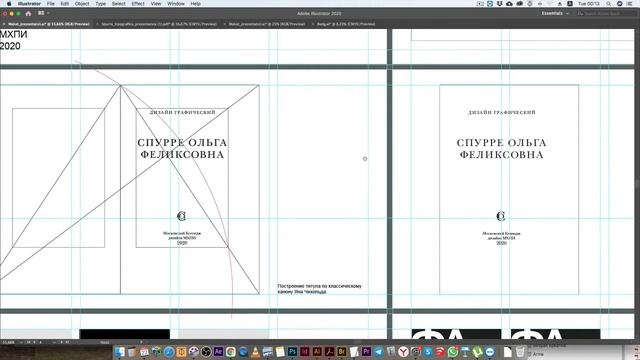Open Adobe Acrobat from the Dock
The image size is (640, 360).
pyautogui.click(x=329, y=352)
